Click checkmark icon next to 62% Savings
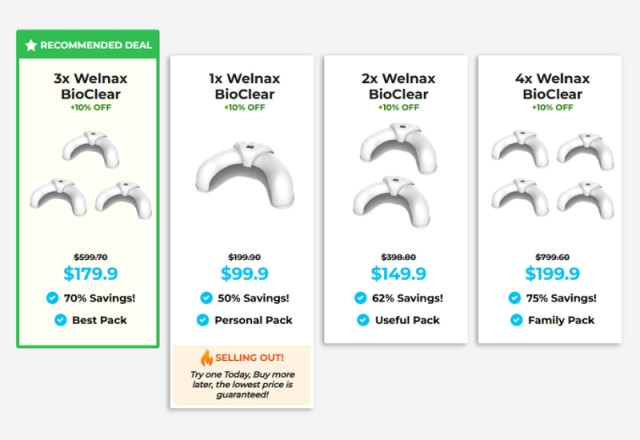Viewport: 640px width, 440px height. (x=360, y=297)
